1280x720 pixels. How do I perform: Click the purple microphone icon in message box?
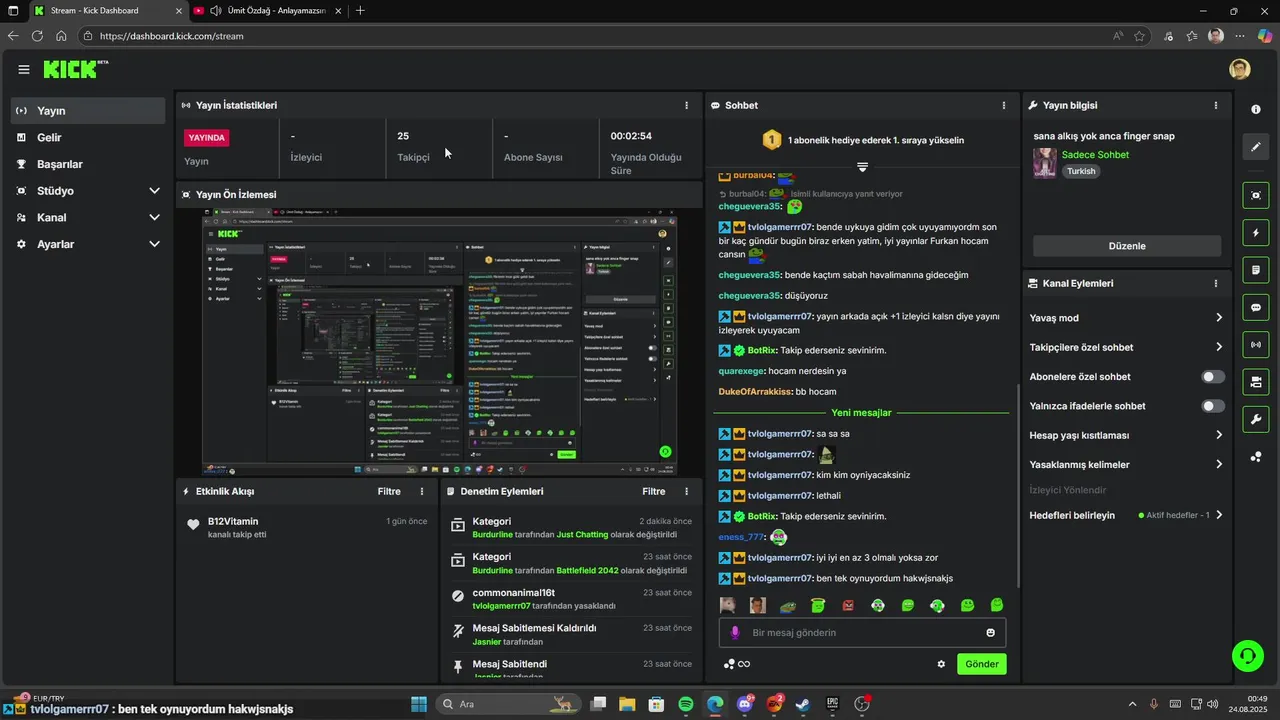coord(735,633)
